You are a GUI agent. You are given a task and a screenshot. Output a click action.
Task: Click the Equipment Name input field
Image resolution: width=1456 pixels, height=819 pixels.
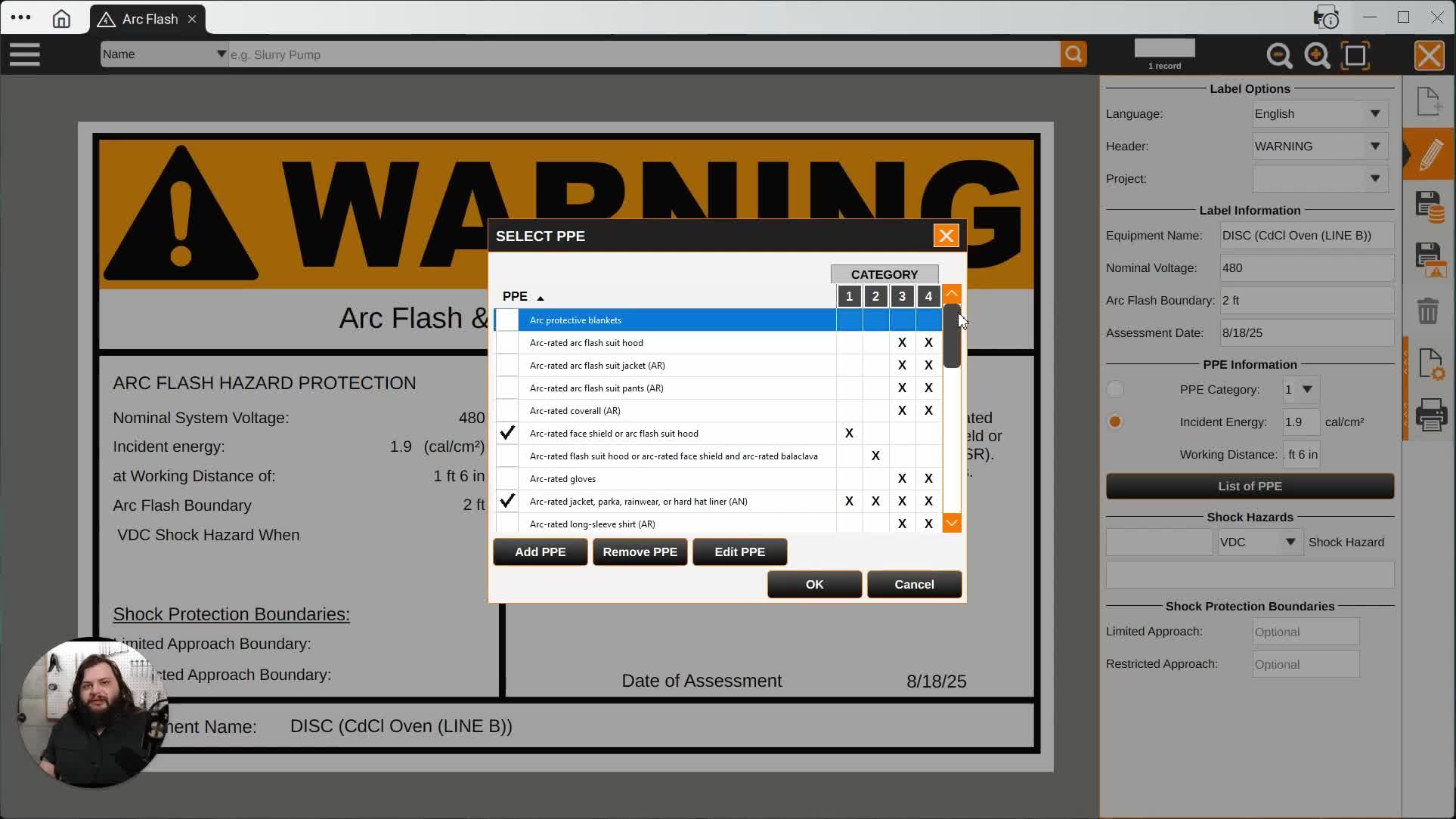(x=1307, y=236)
